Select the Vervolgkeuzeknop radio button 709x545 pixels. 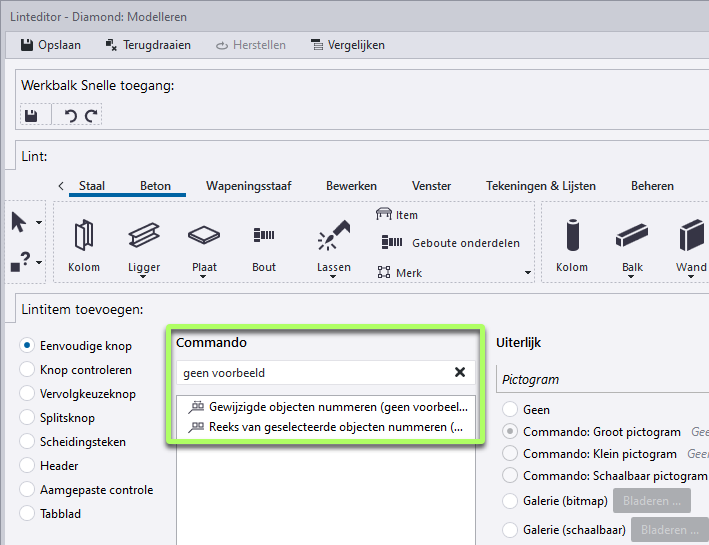[x=27, y=394]
